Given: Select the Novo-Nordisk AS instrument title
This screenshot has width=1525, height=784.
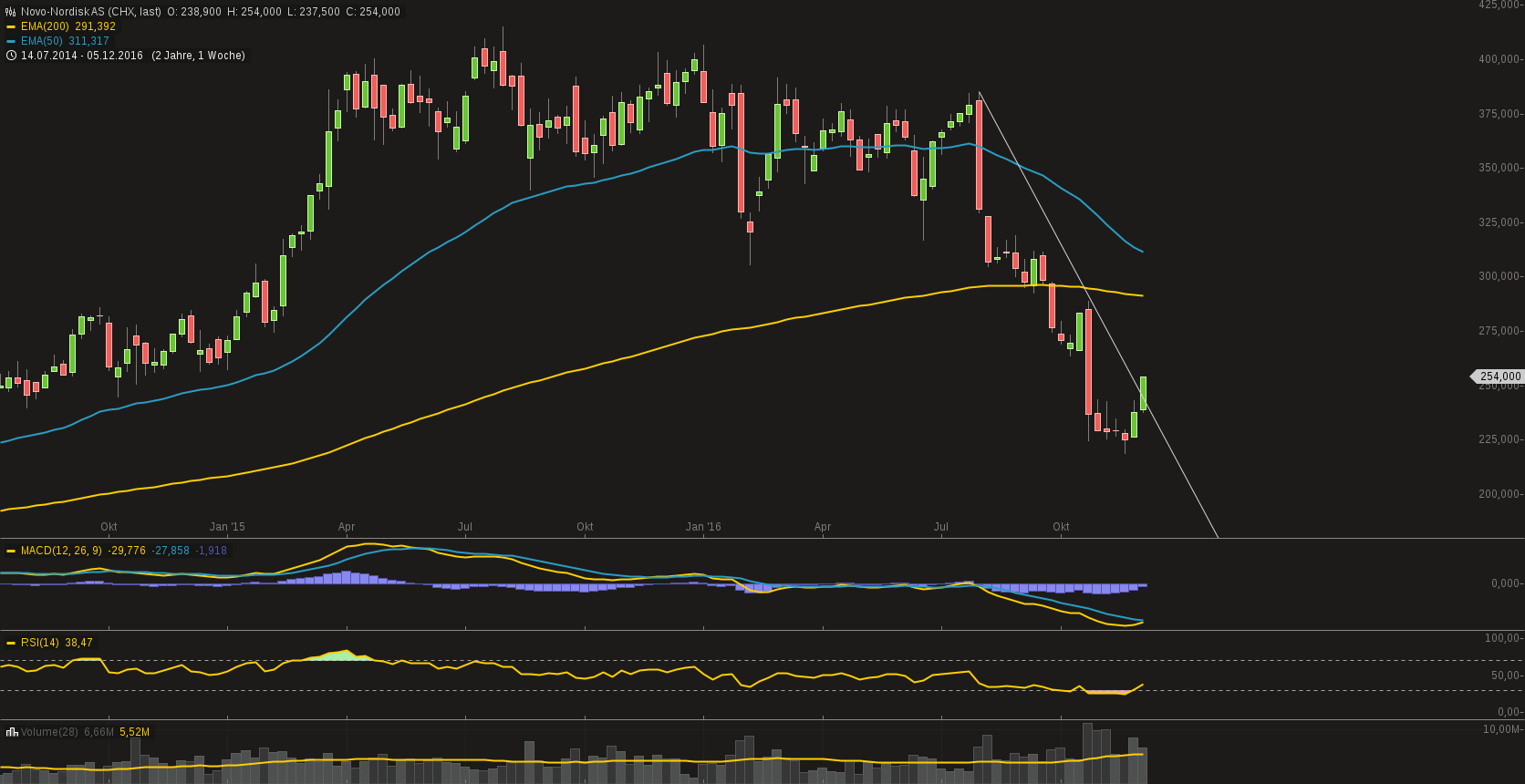Looking at the screenshot, I should click(x=91, y=12).
